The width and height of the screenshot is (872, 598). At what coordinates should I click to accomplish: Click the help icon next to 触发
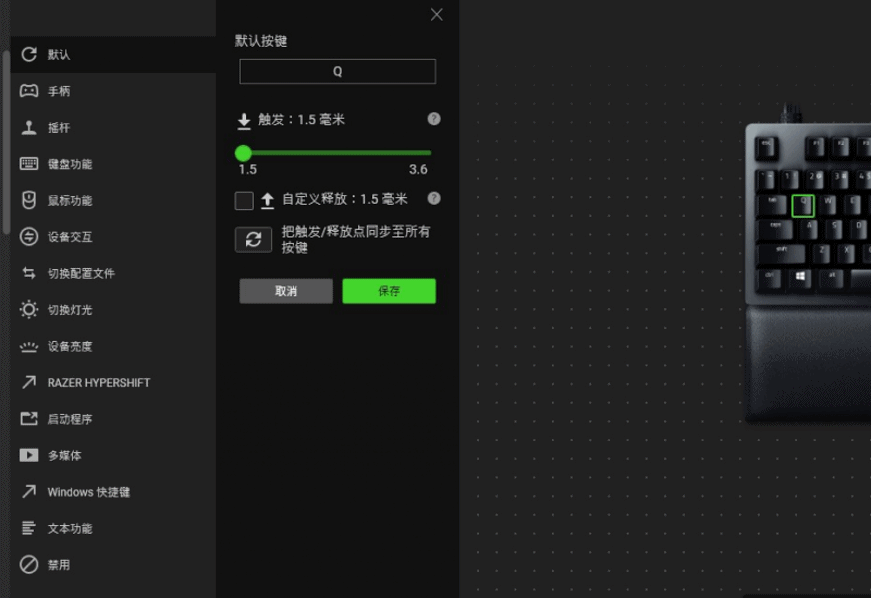433,118
